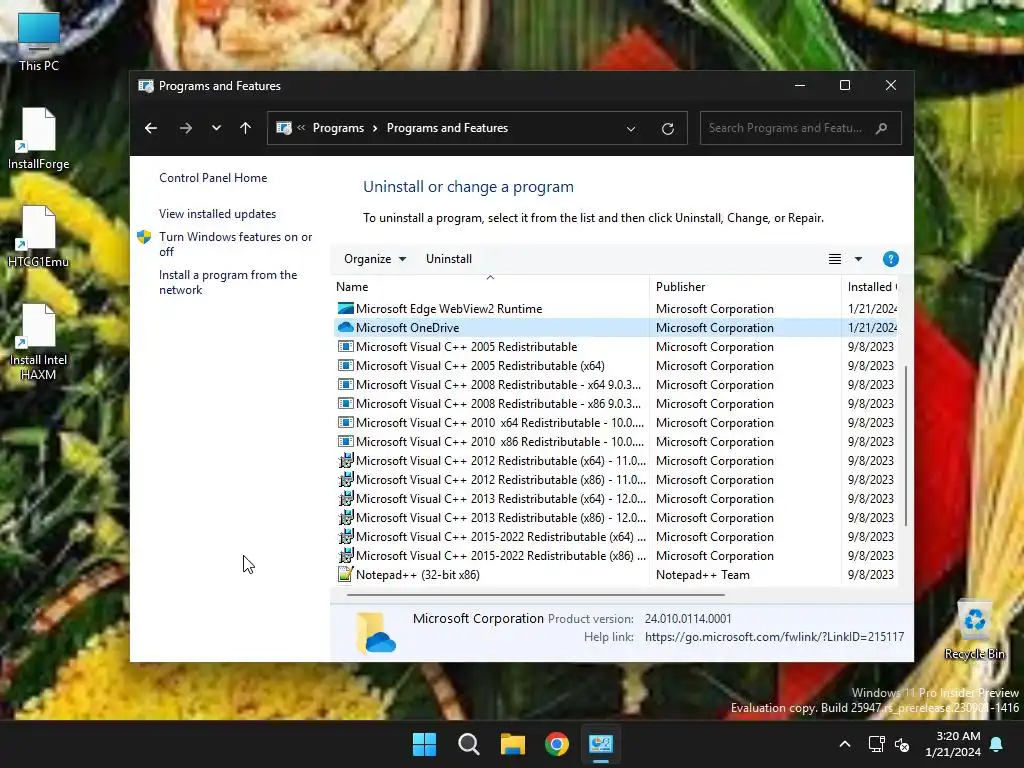
Task: Click the muted volume tray icon
Action: pos(902,744)
